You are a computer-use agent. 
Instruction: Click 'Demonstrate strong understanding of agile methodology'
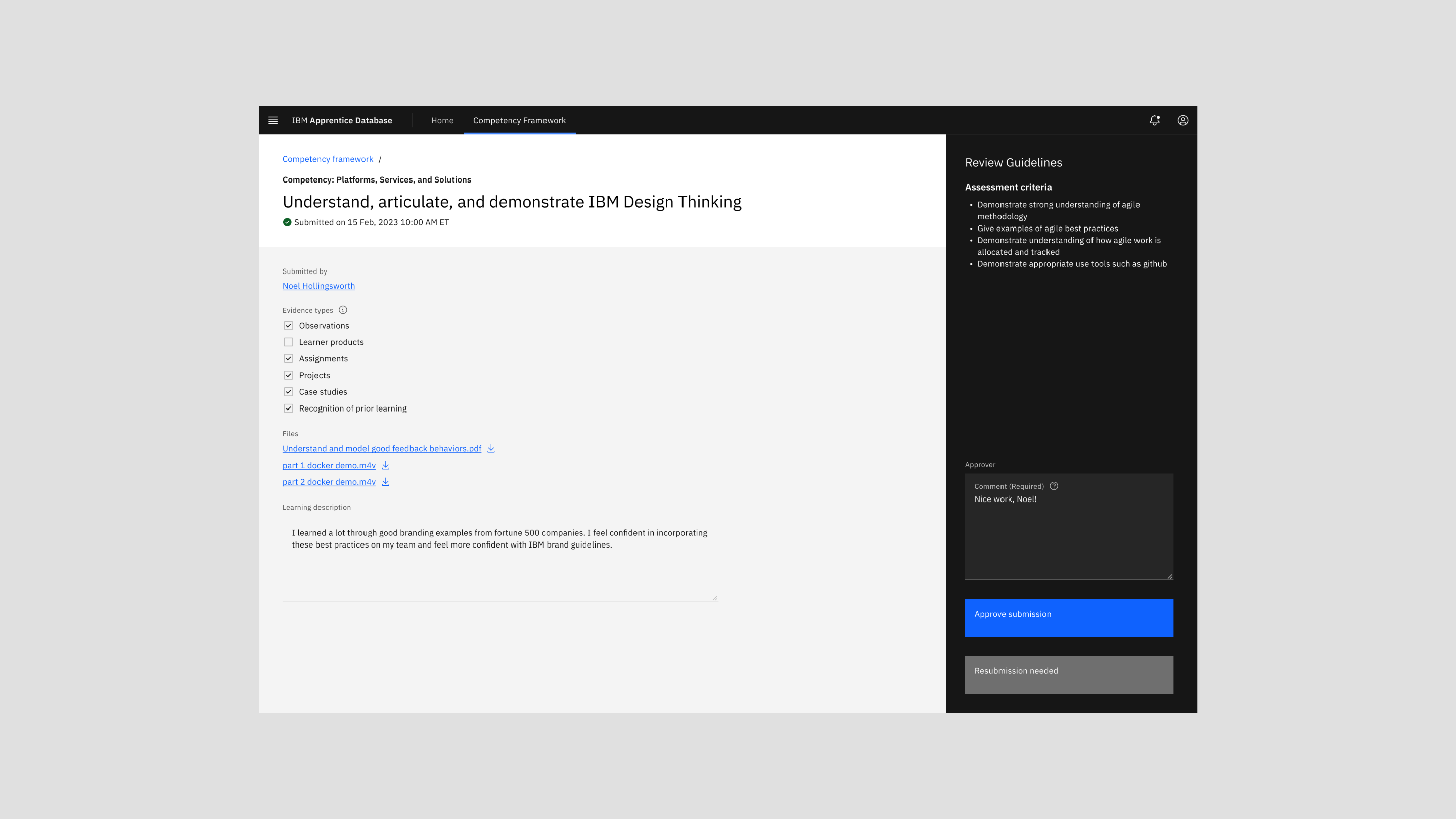tap(1059, 210)
